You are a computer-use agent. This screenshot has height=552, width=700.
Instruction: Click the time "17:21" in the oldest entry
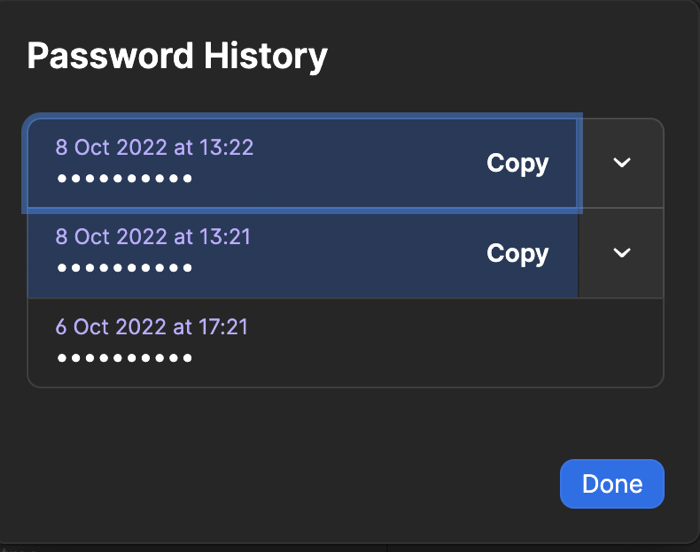coord(223,327)
